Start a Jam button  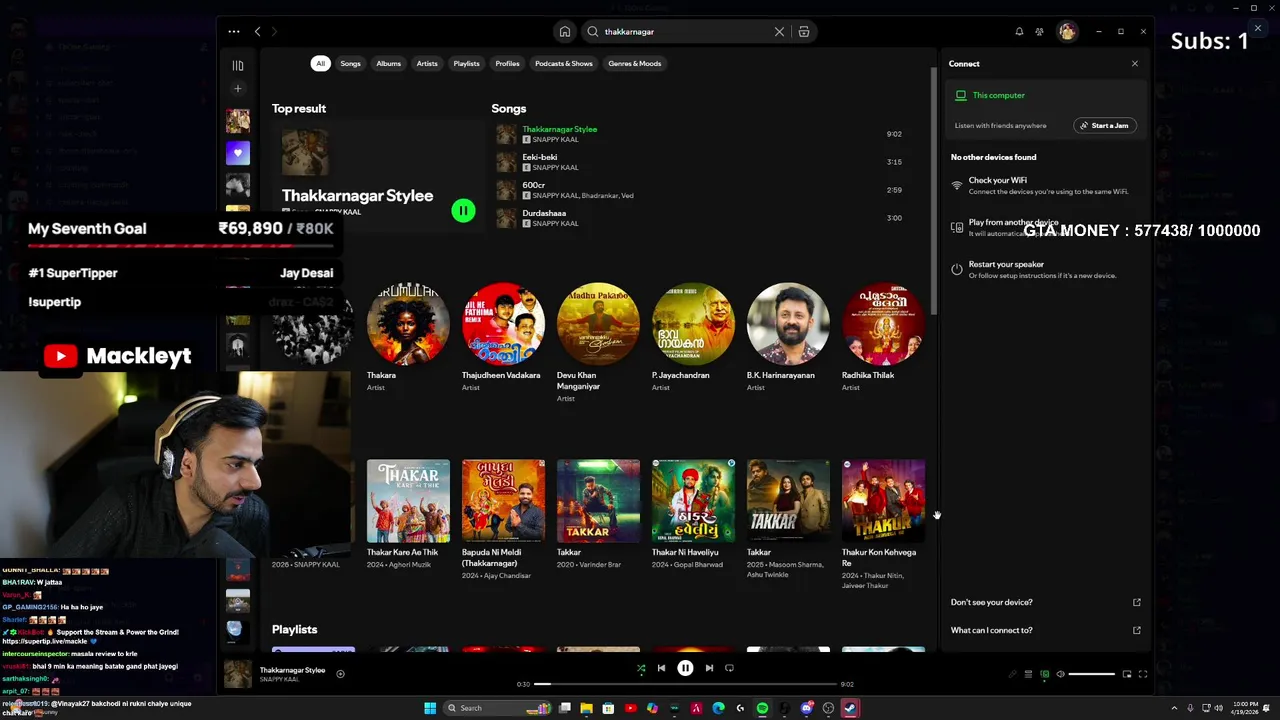tap(1104, 126)
